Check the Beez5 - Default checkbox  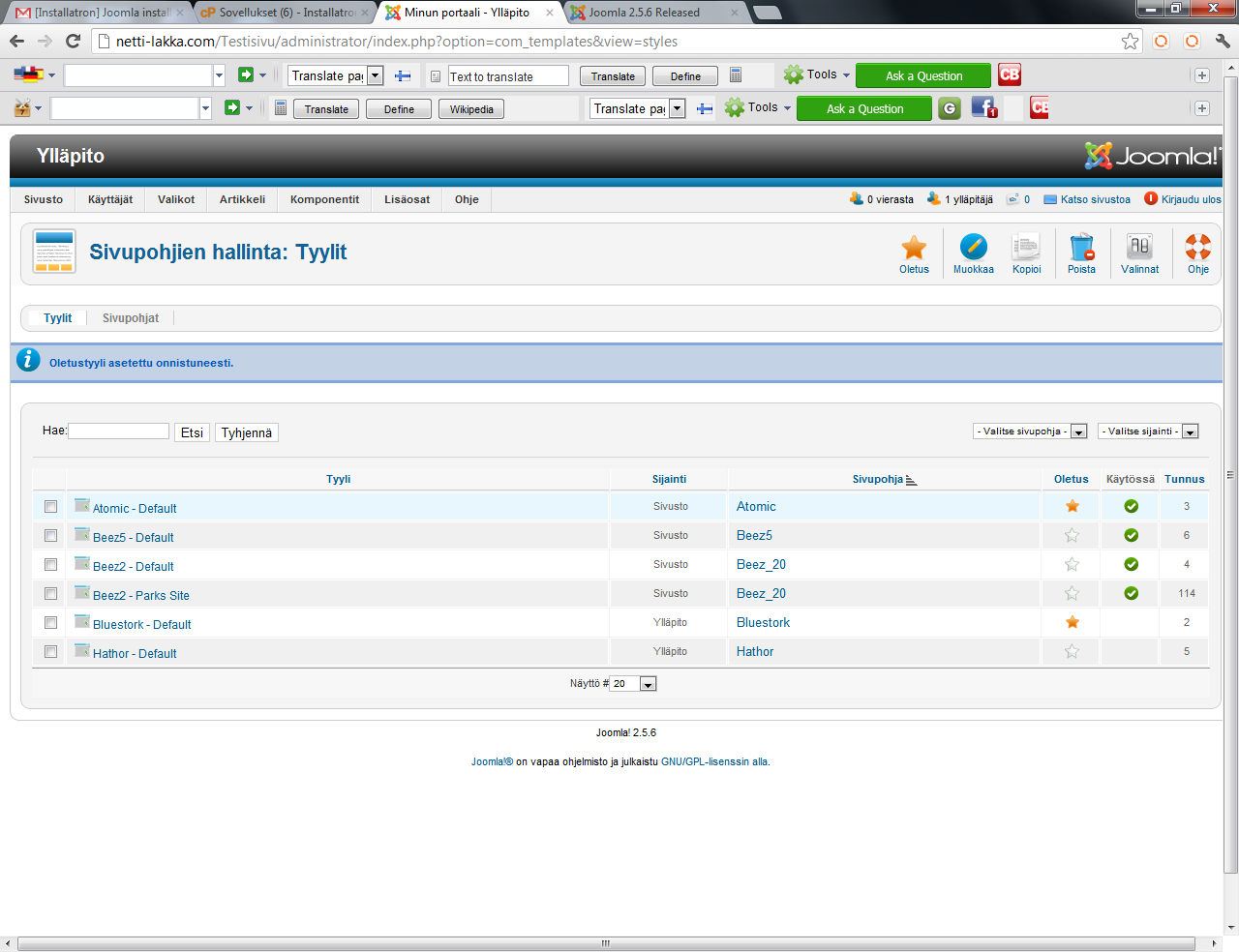coord(51,535)
